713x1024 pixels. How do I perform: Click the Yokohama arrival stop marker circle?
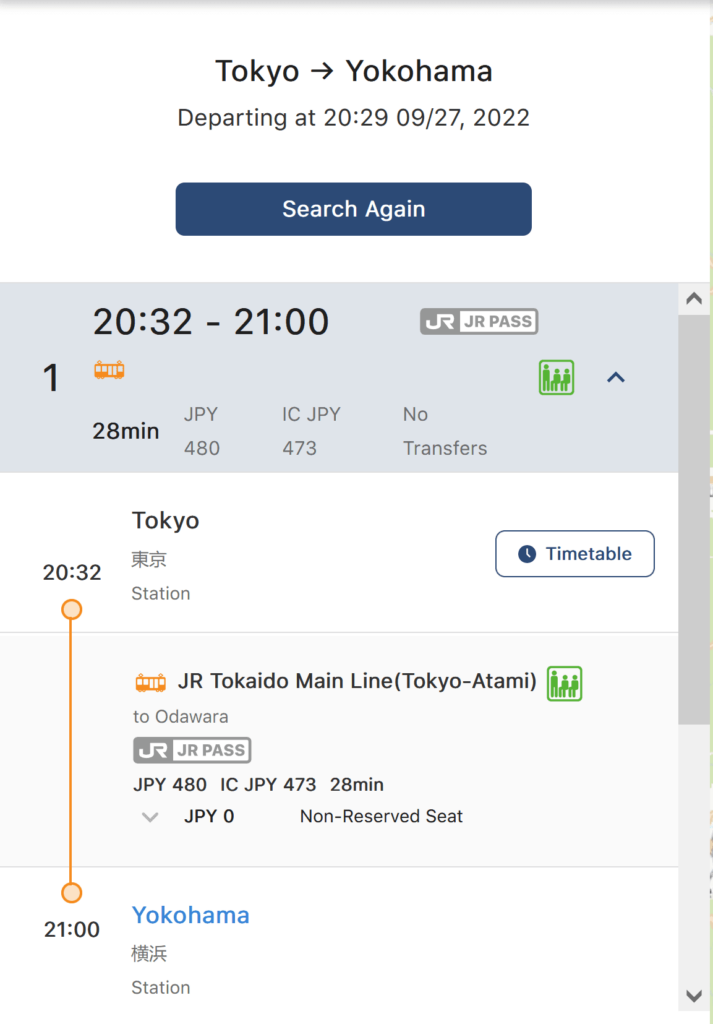71,892
